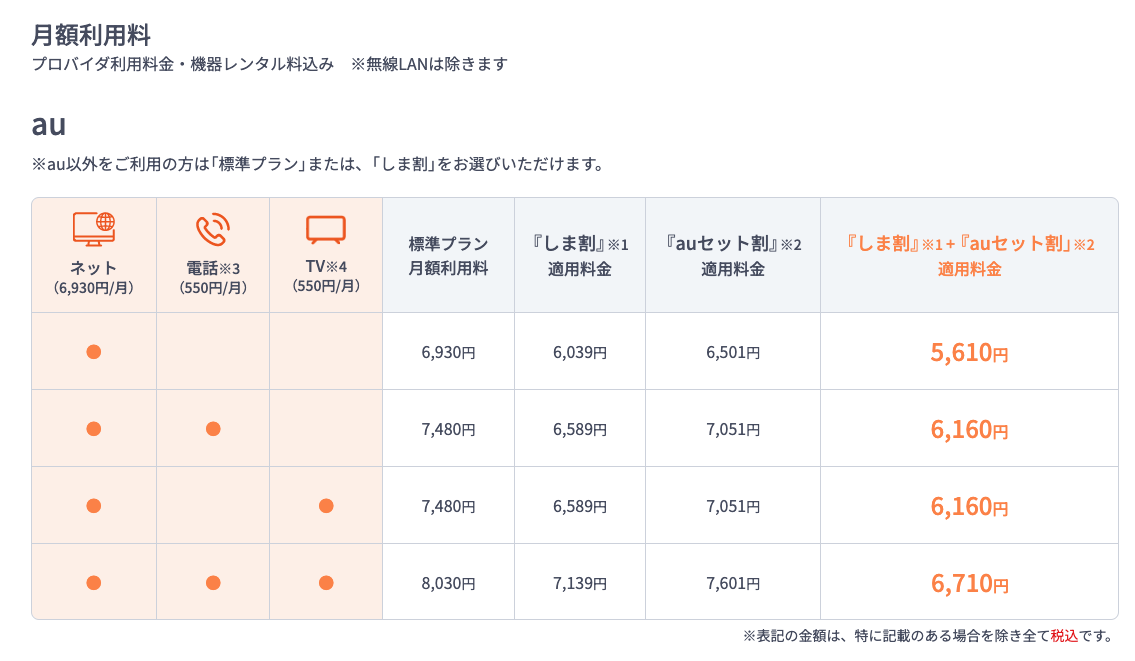Click the TV column dot in the net-and-TV row
Viewport: 1135px width, 661px height.
[326, 506]
